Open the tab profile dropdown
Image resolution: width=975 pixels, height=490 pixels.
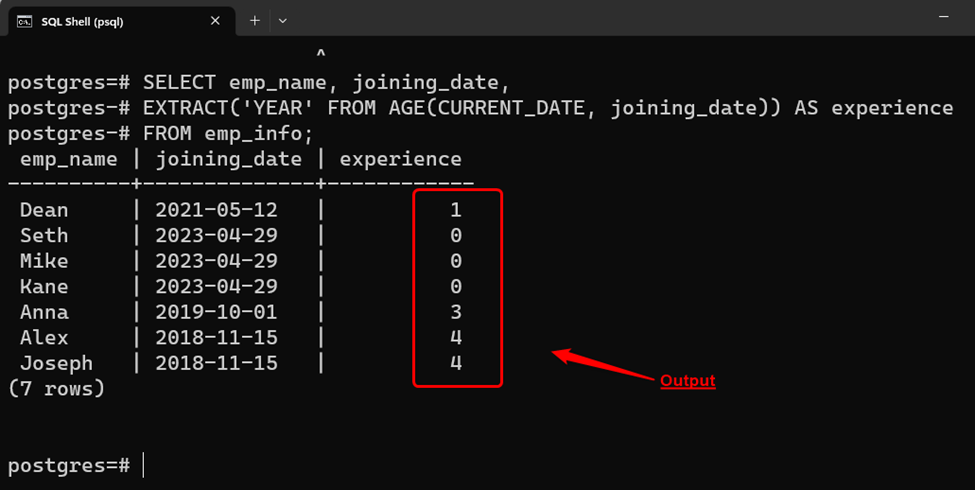tap(283, 21)
